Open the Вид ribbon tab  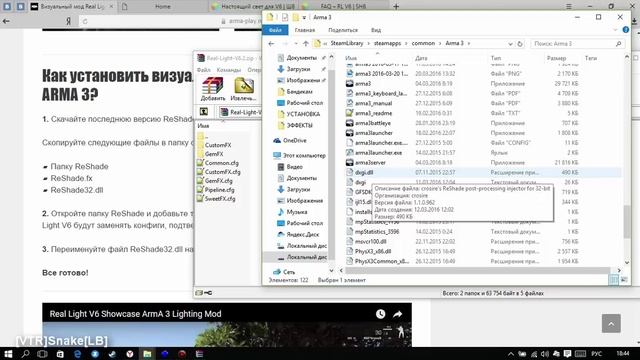click(x=376, y=30)
